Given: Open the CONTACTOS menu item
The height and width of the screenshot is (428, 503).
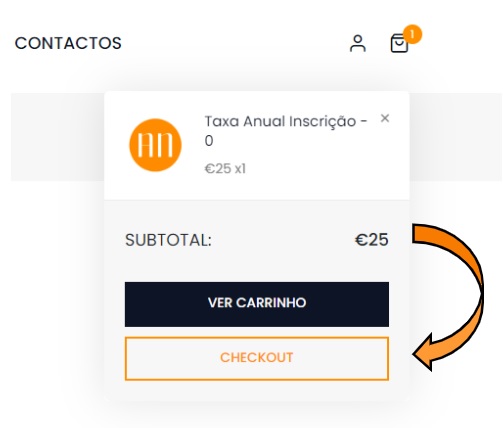Looking at the screenshot, I should coord(68,43).
